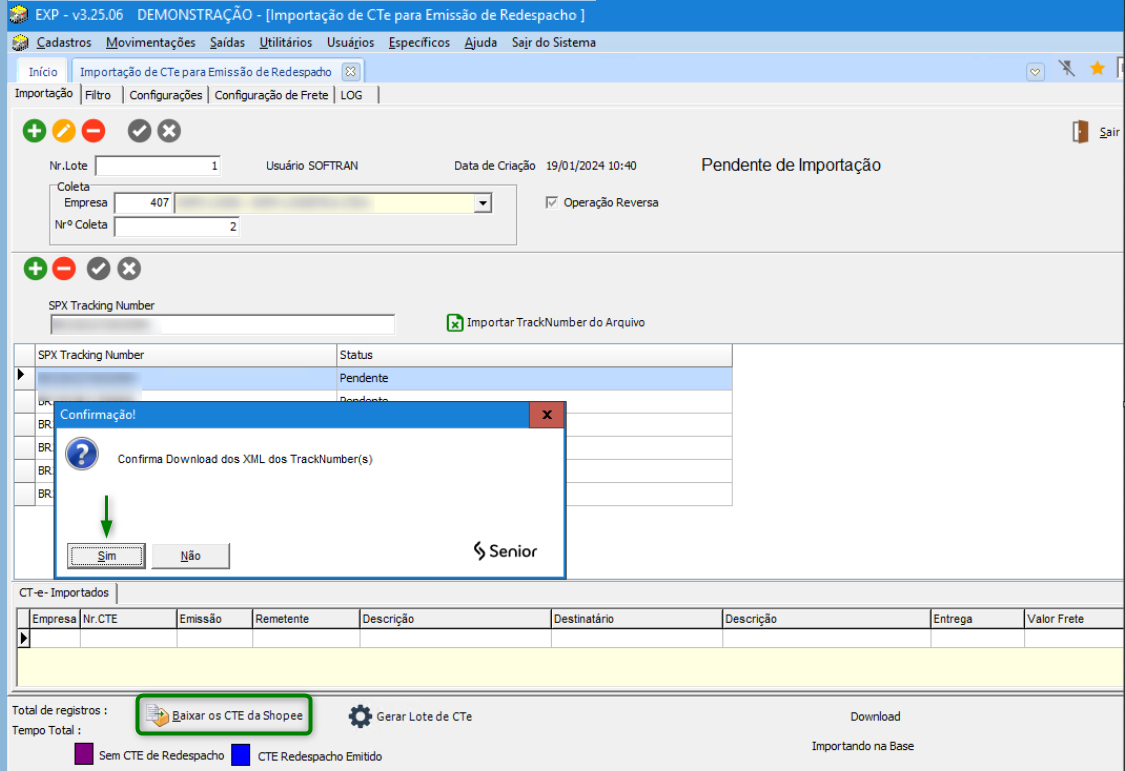Click the purple Sem CTE de Redespacho swatch
The width and height of the screenshot is (1125, 771).
(x=84, y=755)
